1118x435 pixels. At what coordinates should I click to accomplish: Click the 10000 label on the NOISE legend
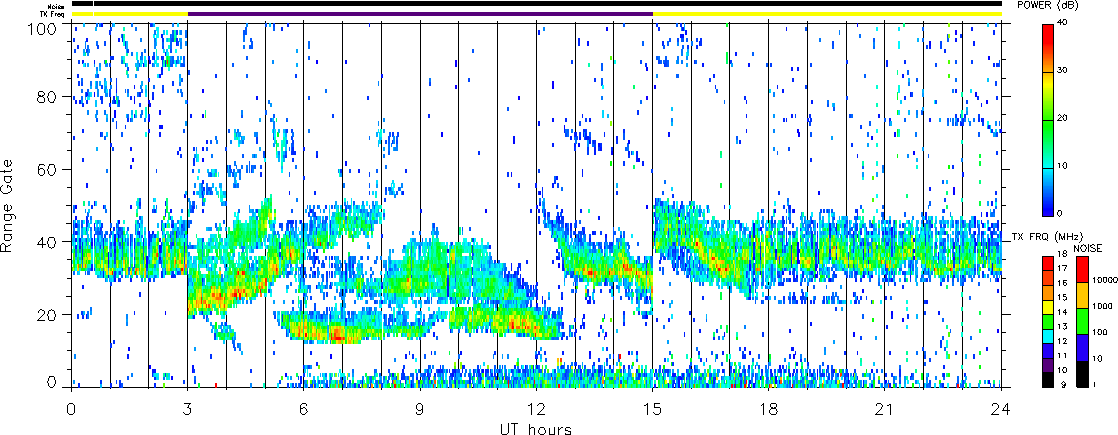tap(1105, 280)
